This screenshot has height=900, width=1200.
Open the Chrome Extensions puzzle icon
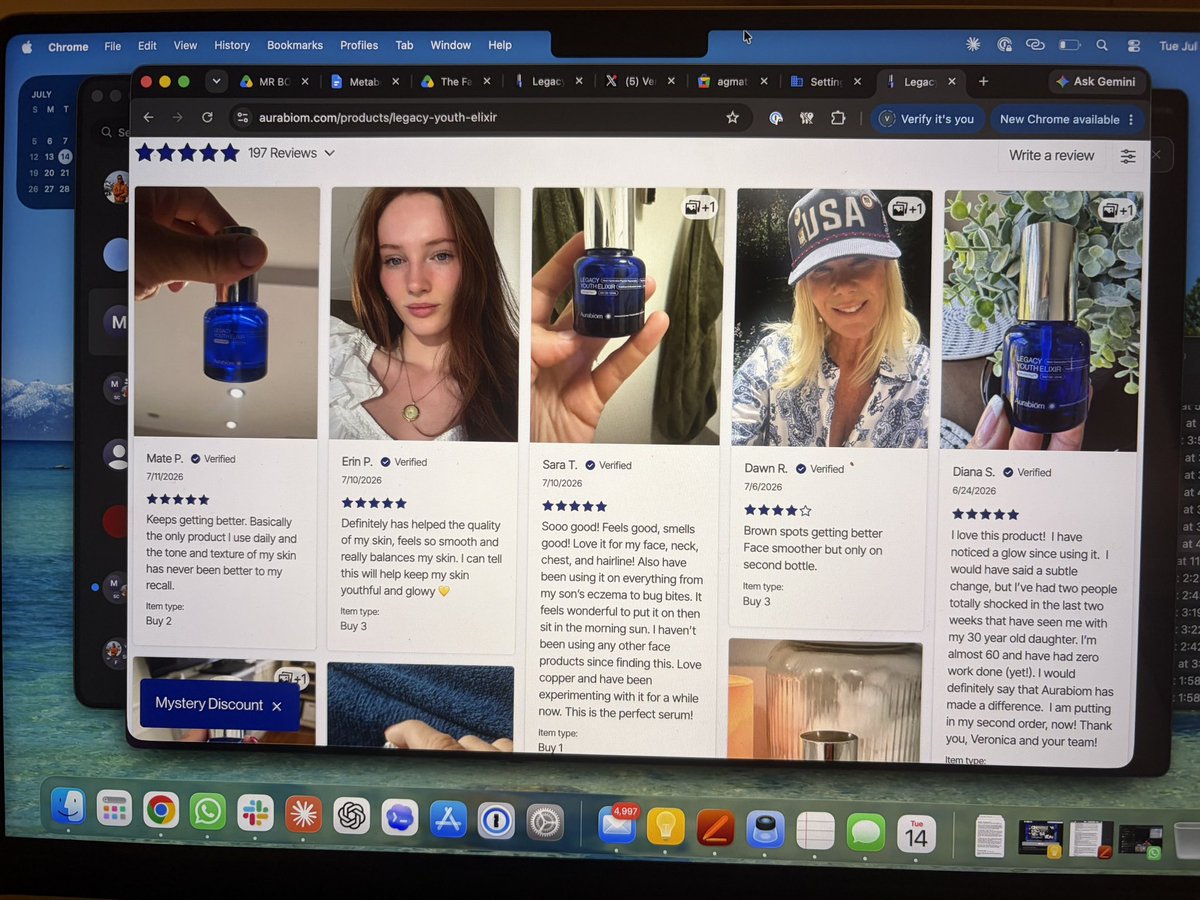click(x=838, y=118)
